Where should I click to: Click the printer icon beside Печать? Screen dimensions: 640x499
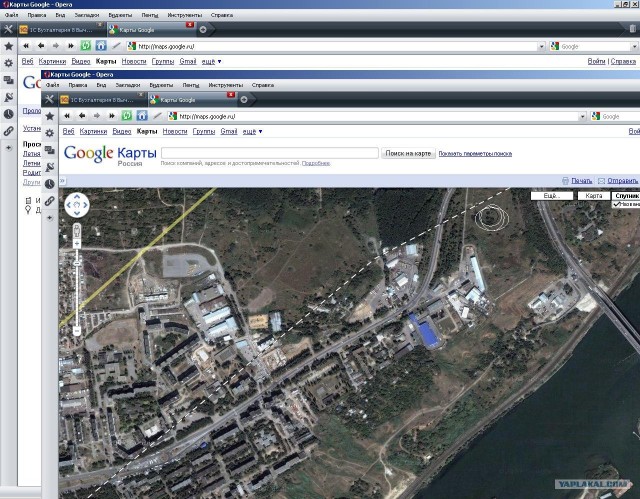pyautogui.click(x=565, y=181)
